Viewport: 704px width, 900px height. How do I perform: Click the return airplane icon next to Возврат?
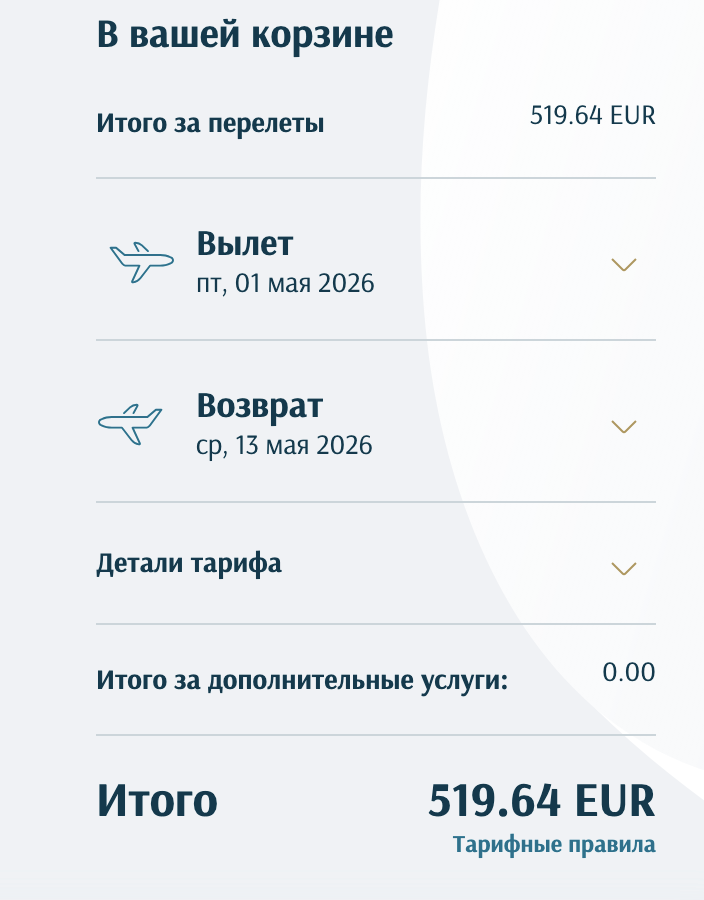(x=130, y=424)
